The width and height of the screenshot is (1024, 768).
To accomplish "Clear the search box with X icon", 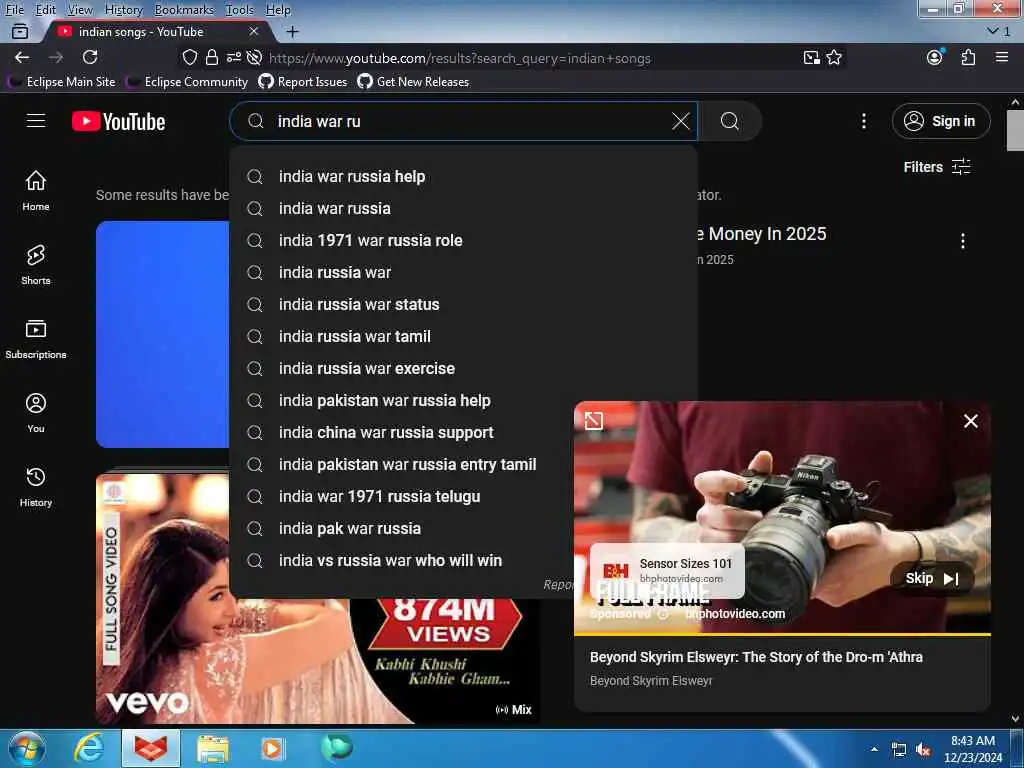I will (x=680, y=121).
